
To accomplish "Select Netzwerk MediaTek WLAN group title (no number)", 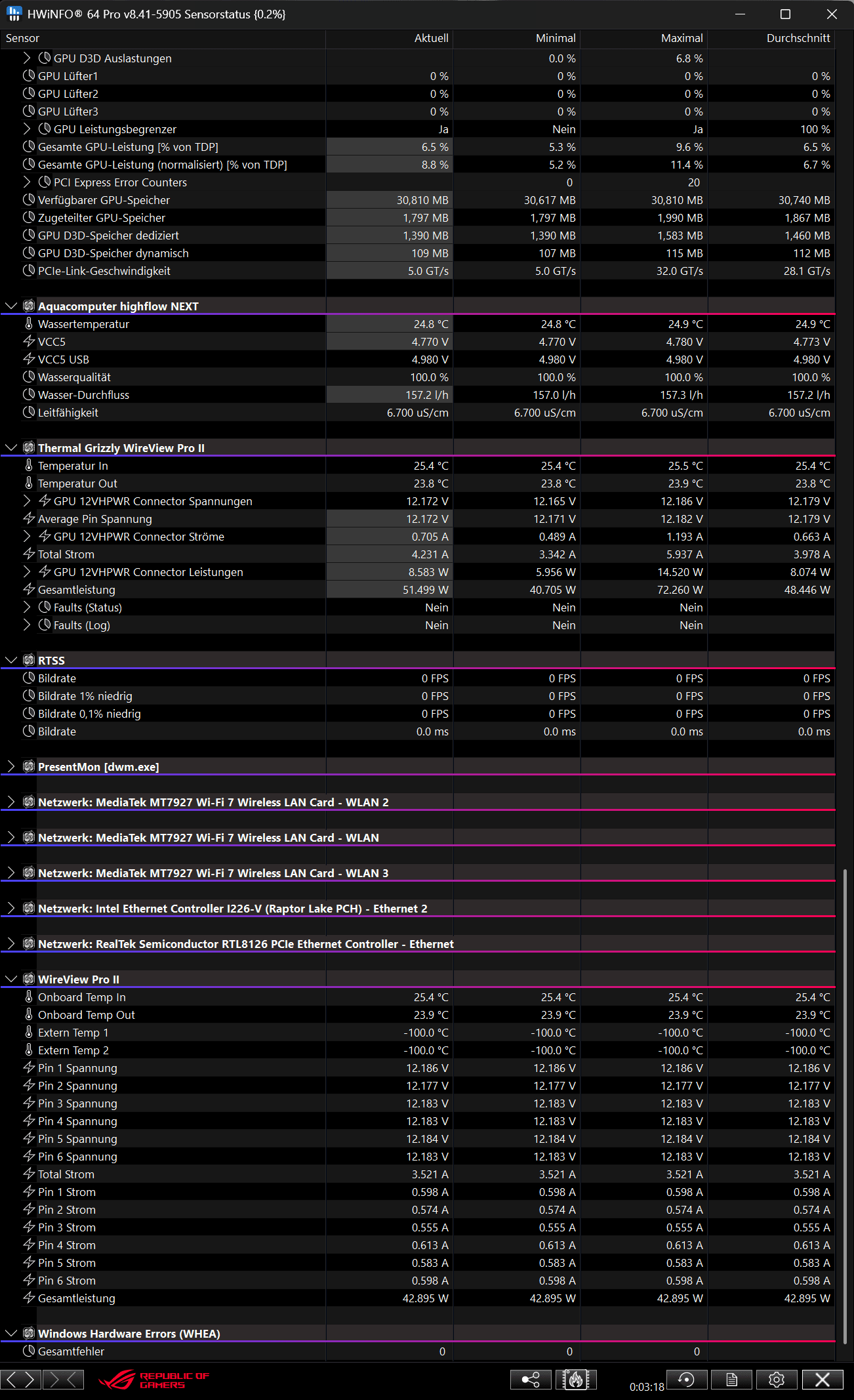I will pos(209,837).
